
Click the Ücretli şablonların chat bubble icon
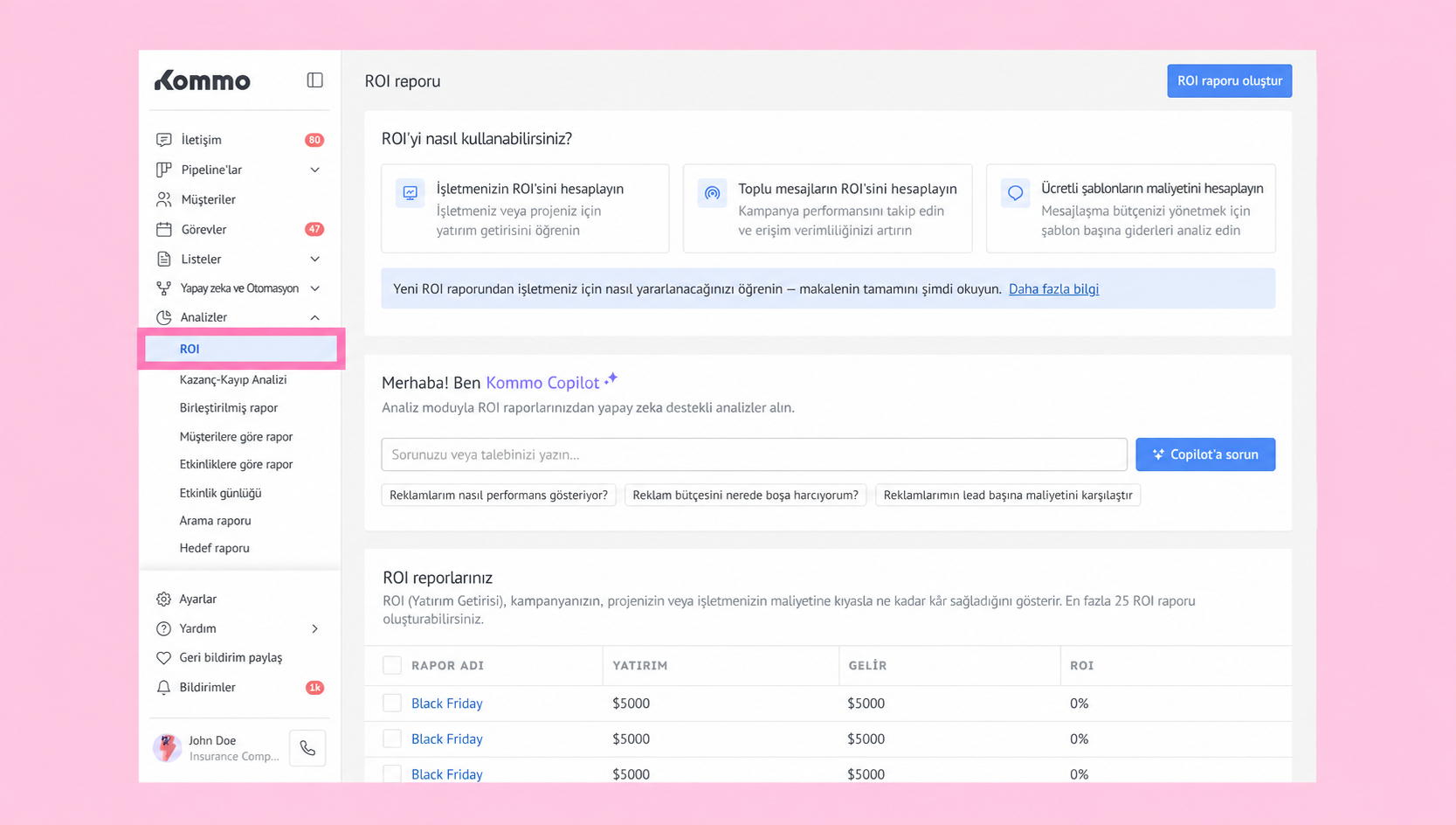1015,193
